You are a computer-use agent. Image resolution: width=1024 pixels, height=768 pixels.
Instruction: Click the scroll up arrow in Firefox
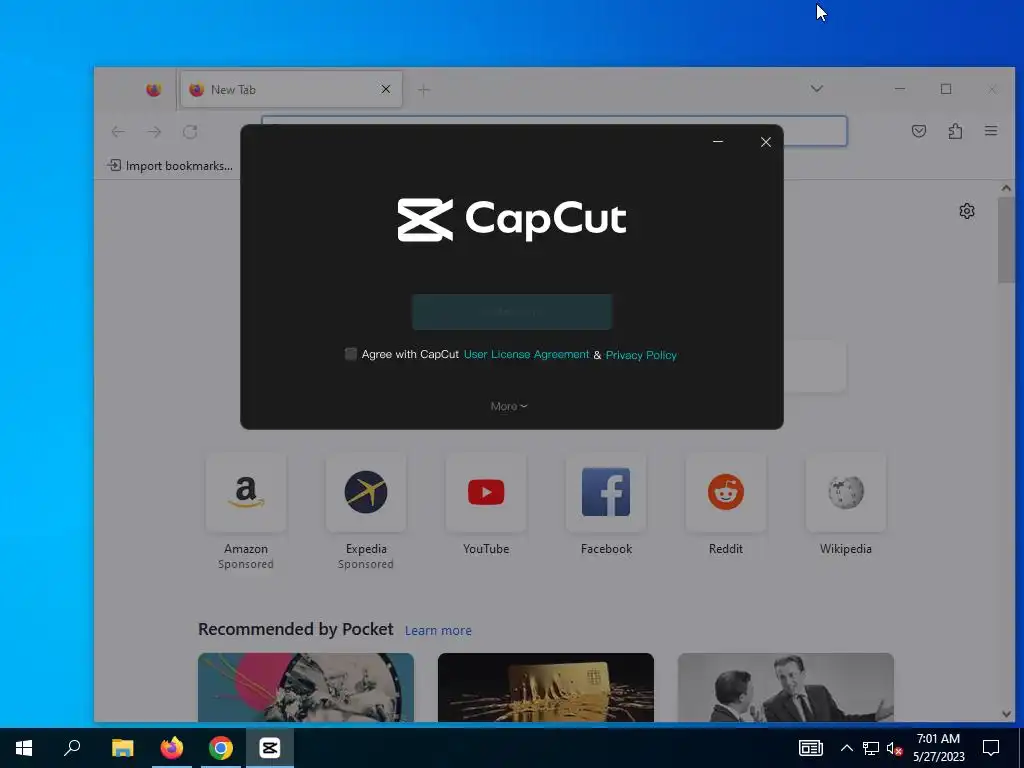tap(1006, 188)
